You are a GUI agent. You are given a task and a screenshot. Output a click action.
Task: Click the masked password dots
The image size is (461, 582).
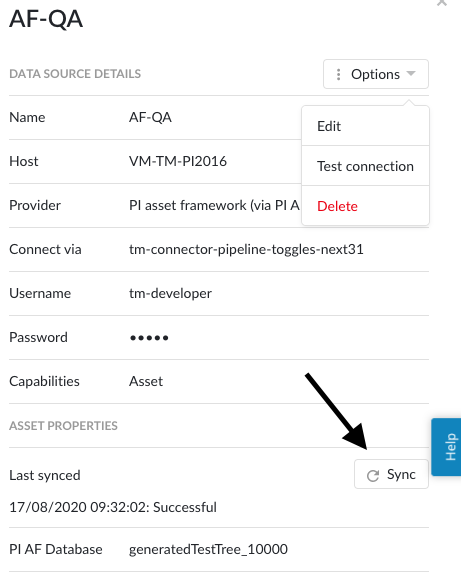149,338
